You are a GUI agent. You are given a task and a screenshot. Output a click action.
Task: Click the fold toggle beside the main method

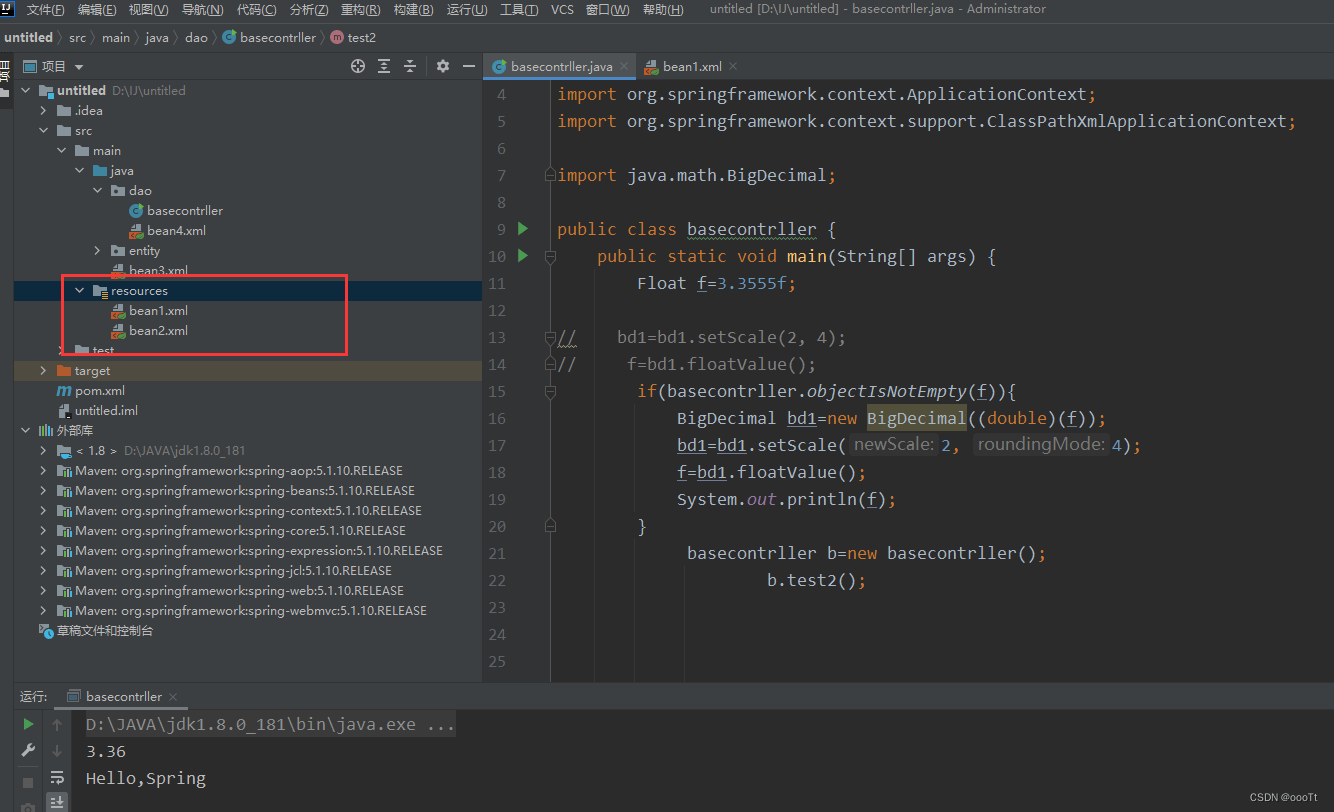tap(549, 257)
